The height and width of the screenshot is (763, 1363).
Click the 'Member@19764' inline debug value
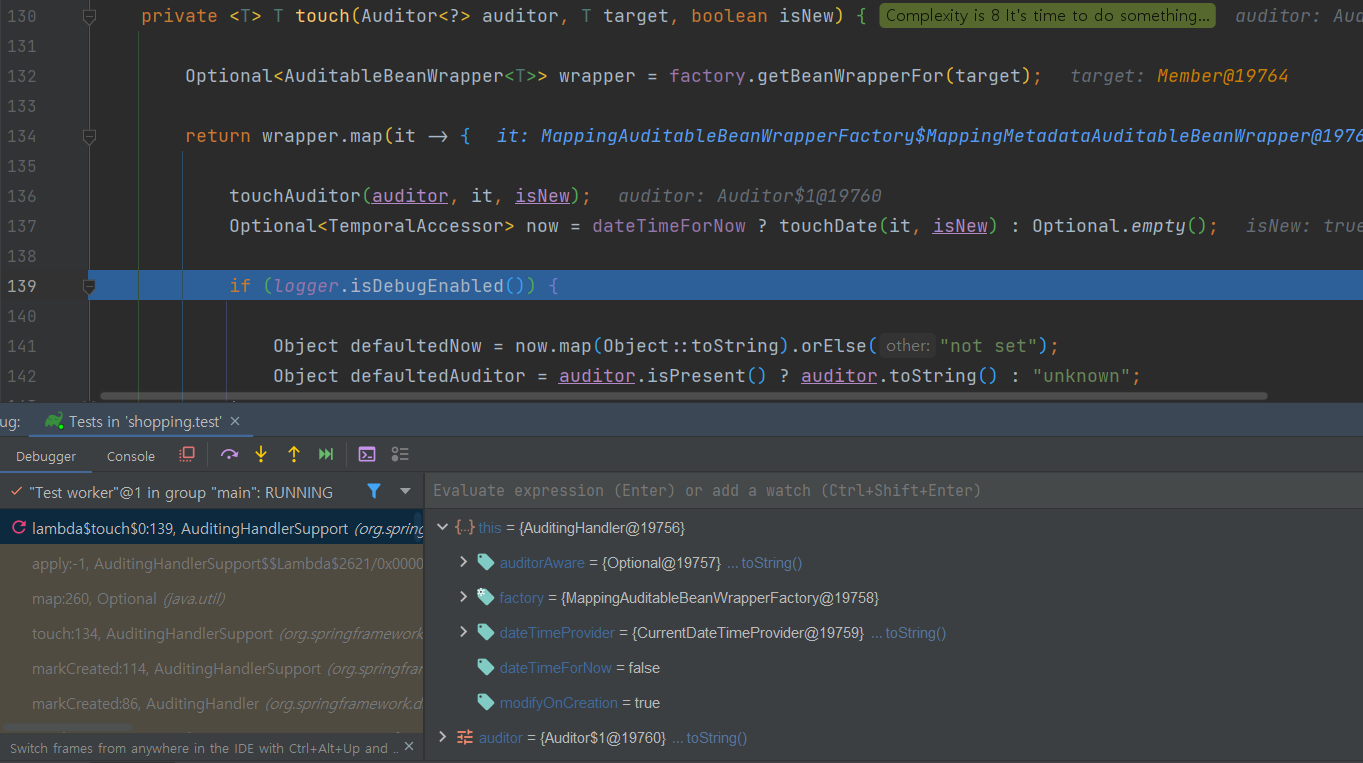click(1223, 76)
